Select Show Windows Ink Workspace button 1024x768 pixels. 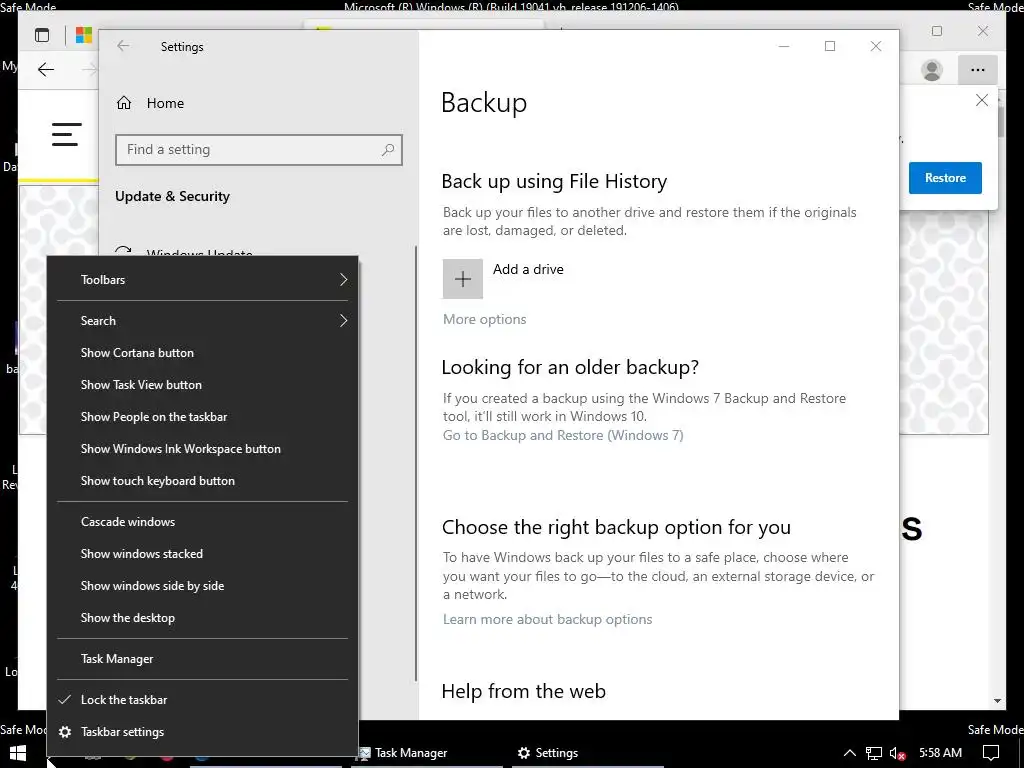click(202, 449)
